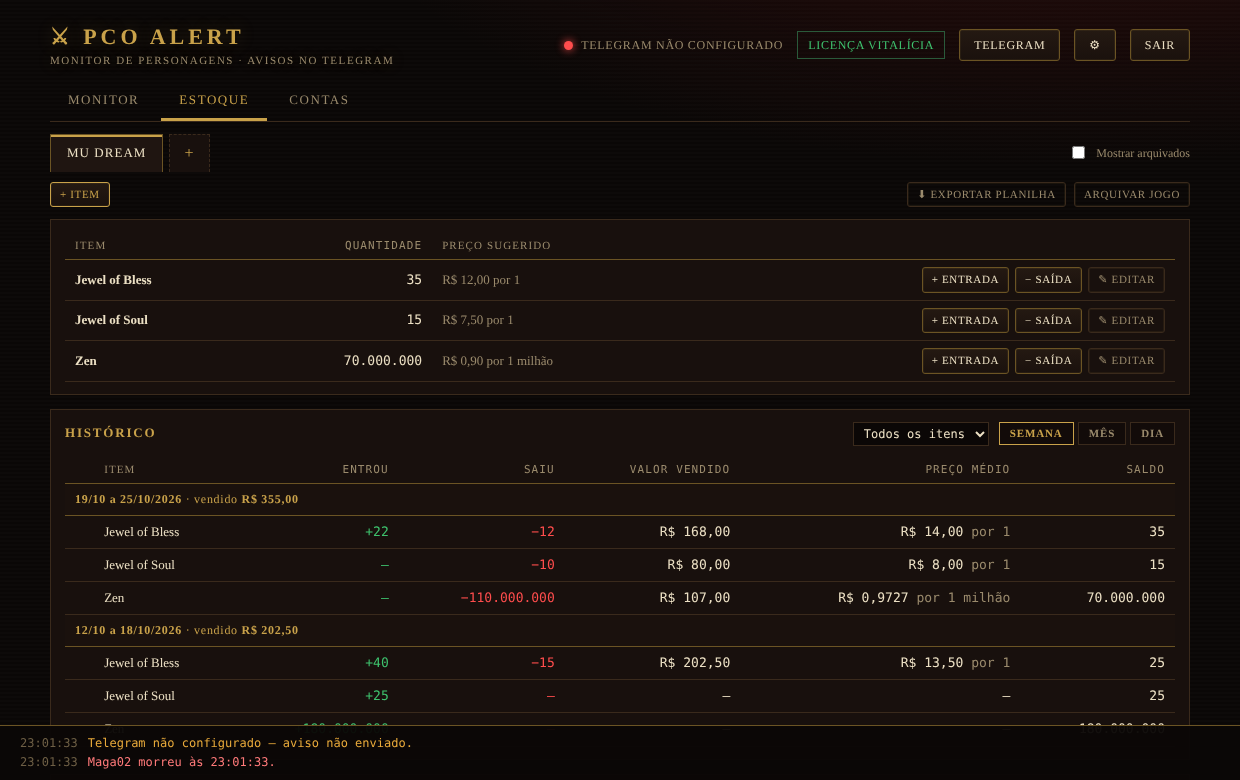This screenshot has width=1240, height=780.
Task: Click the Arquivar Jogo button
Action: tap(1132, 194)
